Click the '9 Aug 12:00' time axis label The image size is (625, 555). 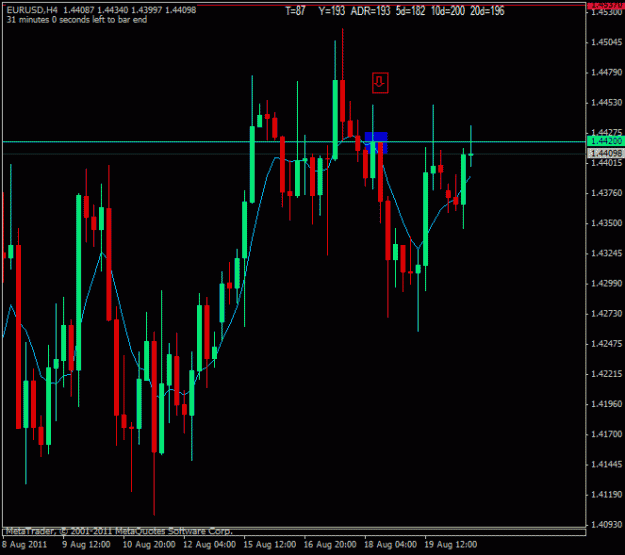click(86, 545)
